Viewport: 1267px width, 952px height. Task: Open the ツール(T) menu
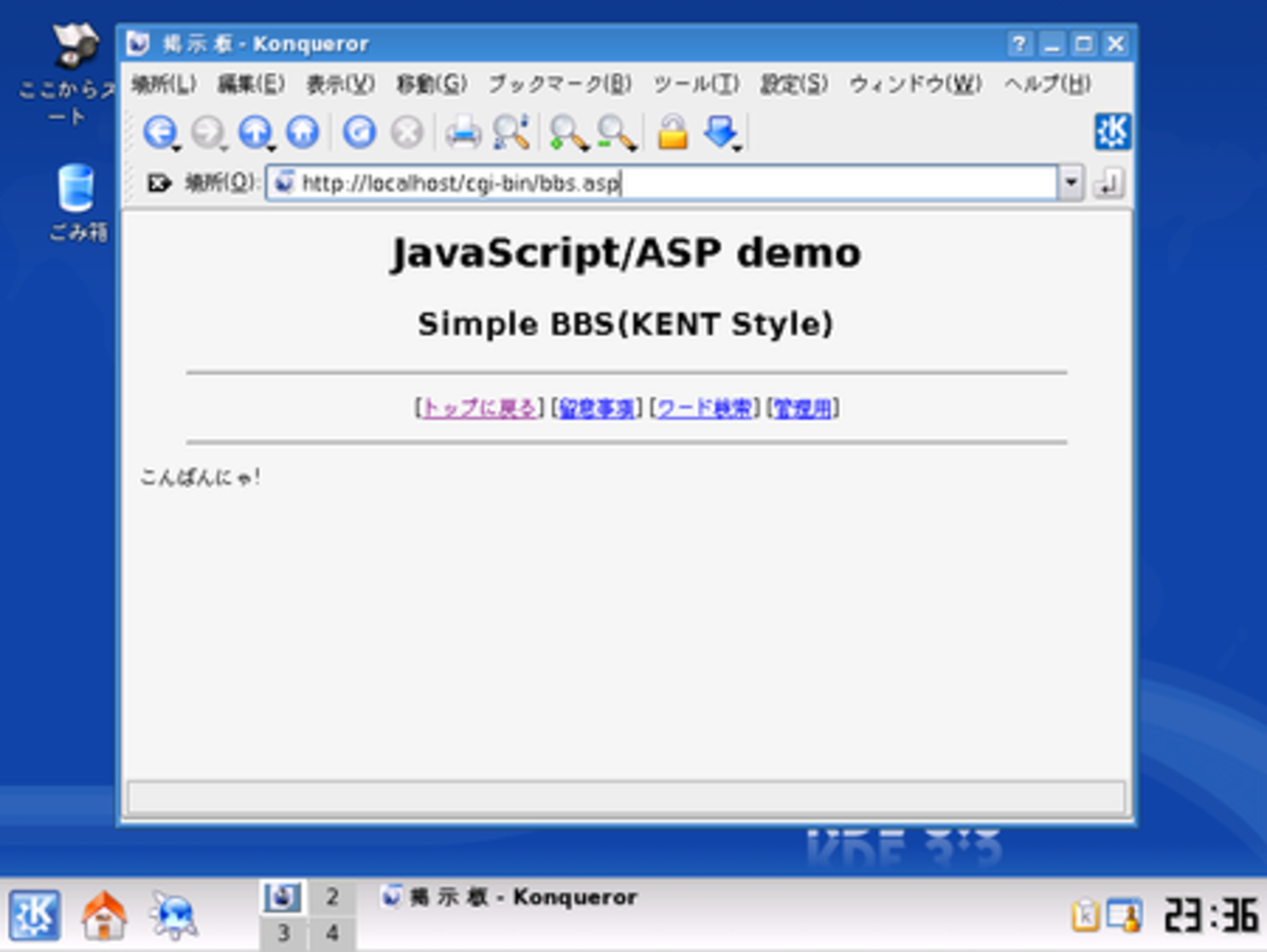[695, 84]
